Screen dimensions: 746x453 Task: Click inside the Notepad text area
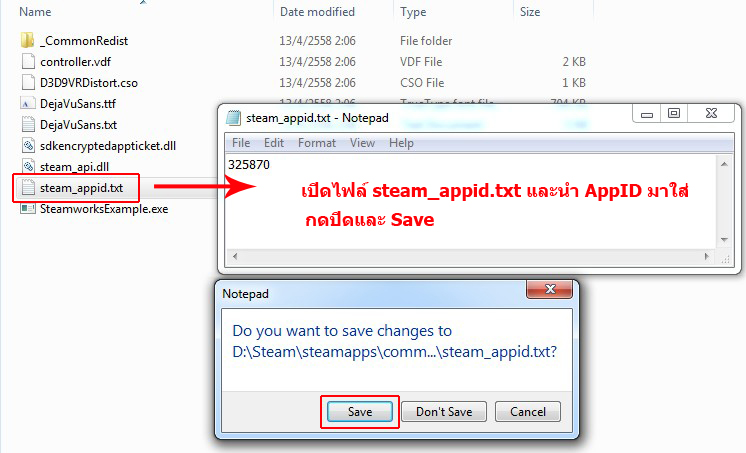tap(471, 202)
